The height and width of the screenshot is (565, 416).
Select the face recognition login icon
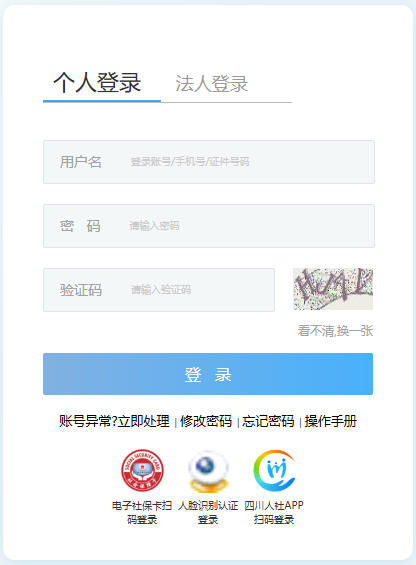pyautogui.click(x=208, y=471)
